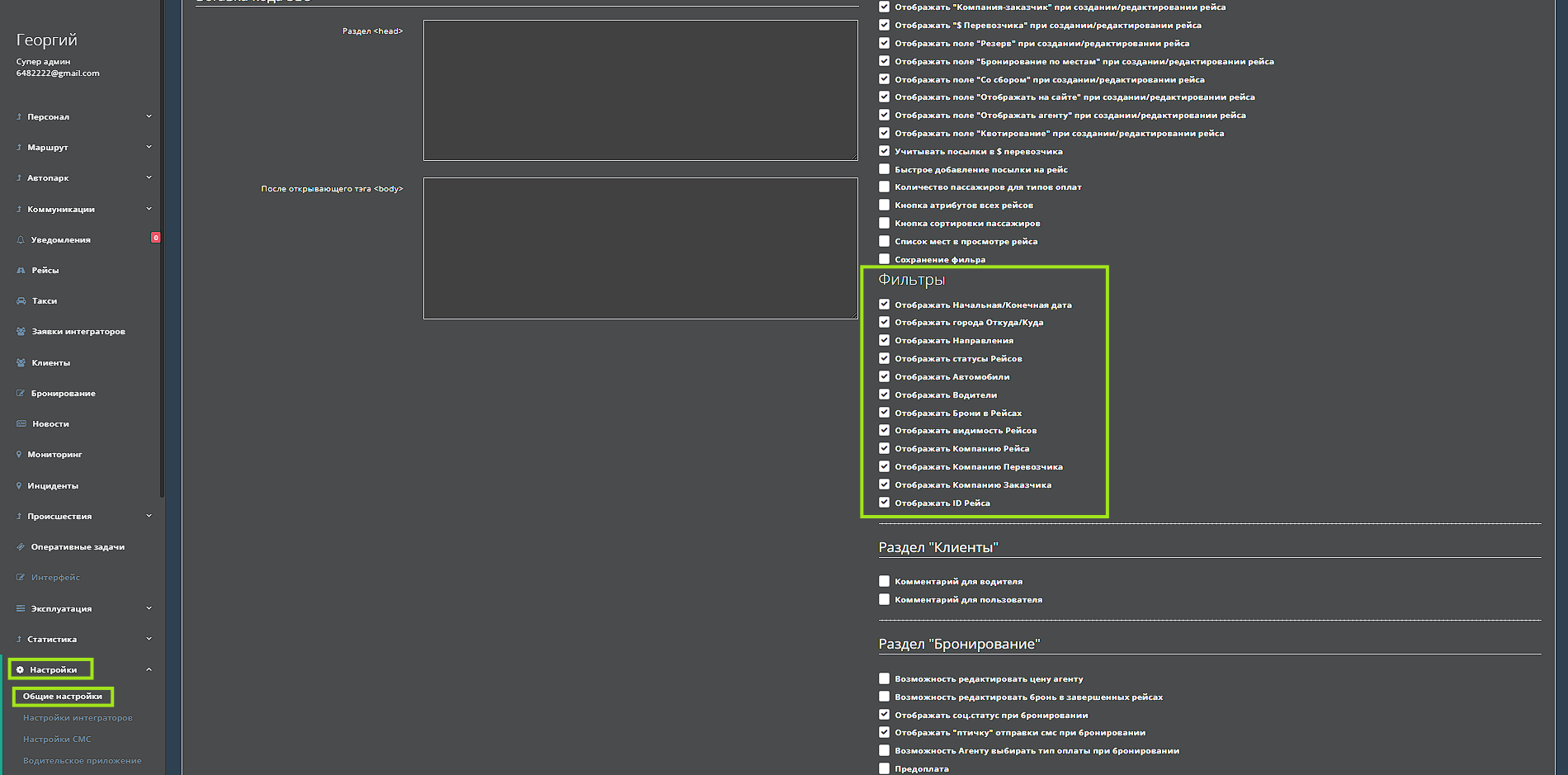Uncheck Отображать Водители filter checkbox
This screenshot has height=775, width=1568.
pos(884,395)
